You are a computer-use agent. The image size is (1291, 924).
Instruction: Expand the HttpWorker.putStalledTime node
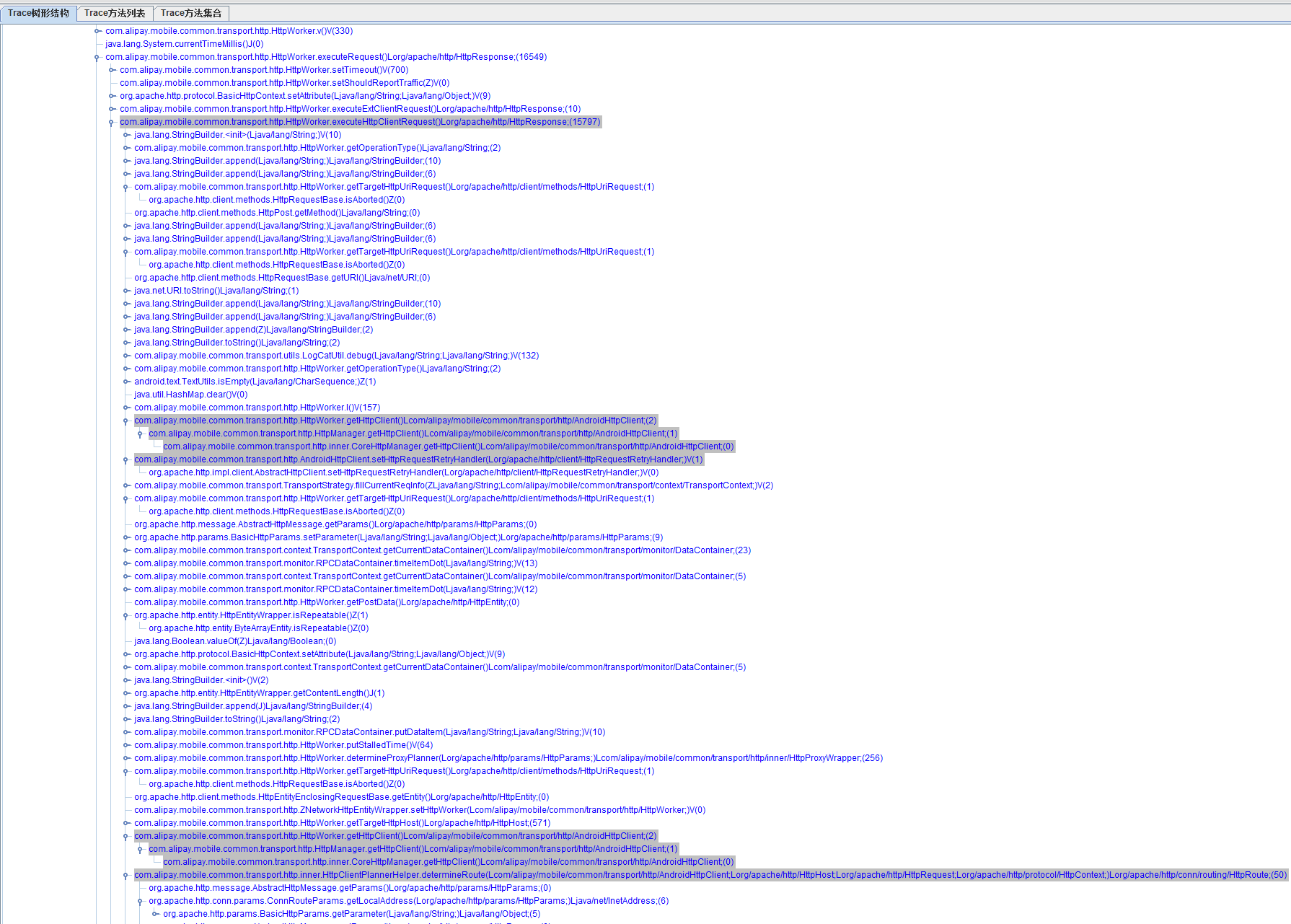tap(126, 745)
